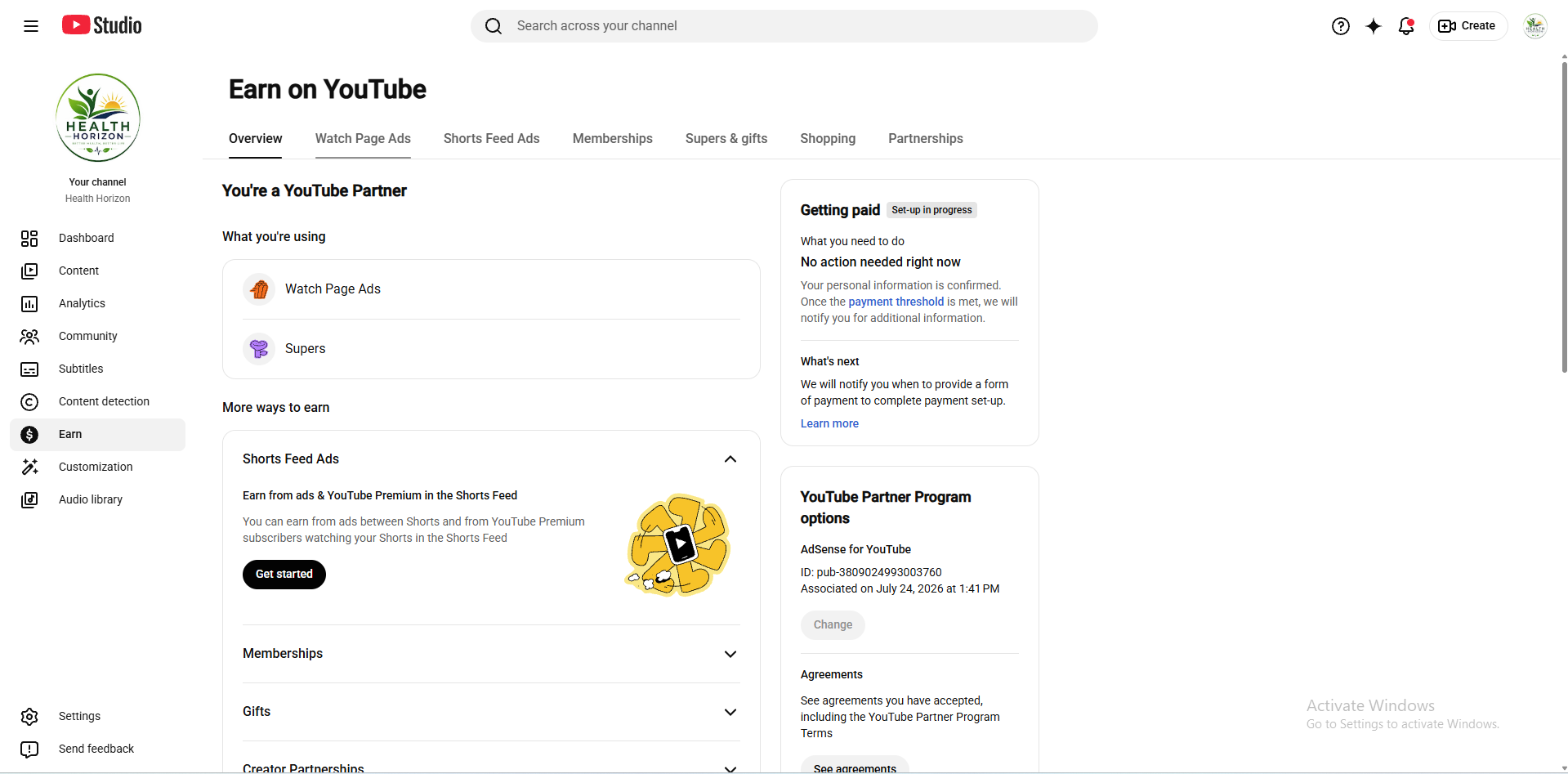
Task: Click the Dashboard icon in sidebar
Action: [29, 238]
